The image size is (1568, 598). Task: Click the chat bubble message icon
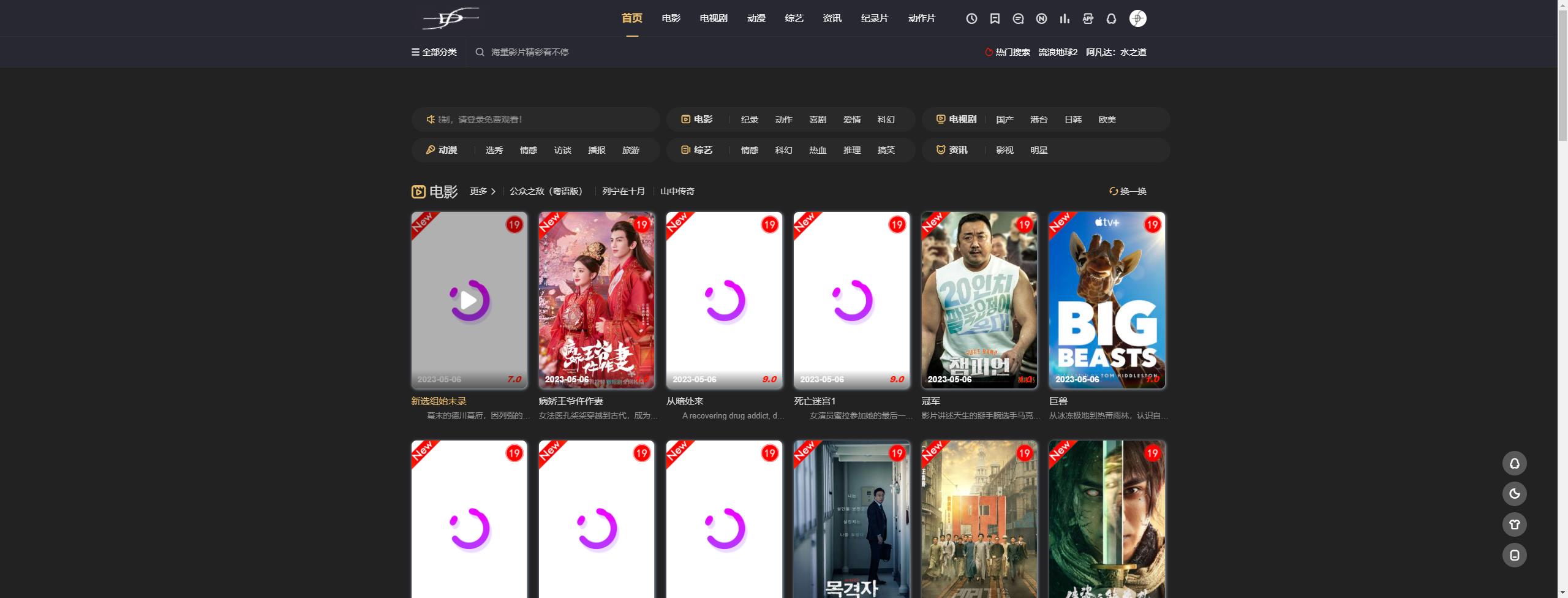1018,18
